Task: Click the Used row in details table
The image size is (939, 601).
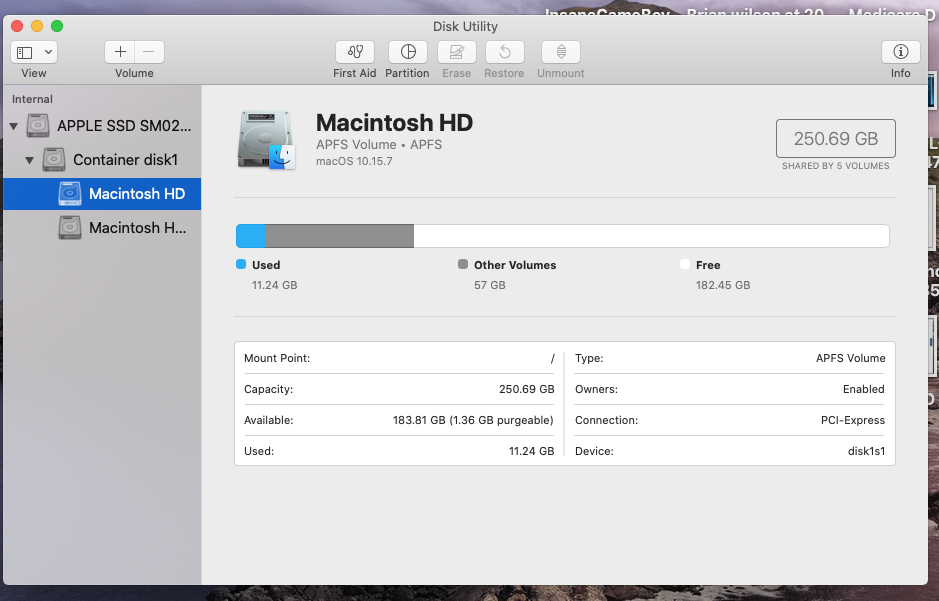Action: tap(399, 451)
